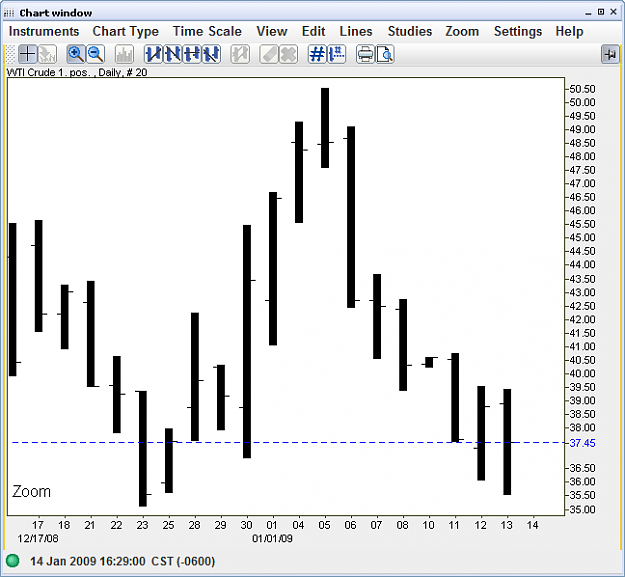Select the rising trend line tool
The width and height of the screenshot is (625, 577).
tap(153, 54)
